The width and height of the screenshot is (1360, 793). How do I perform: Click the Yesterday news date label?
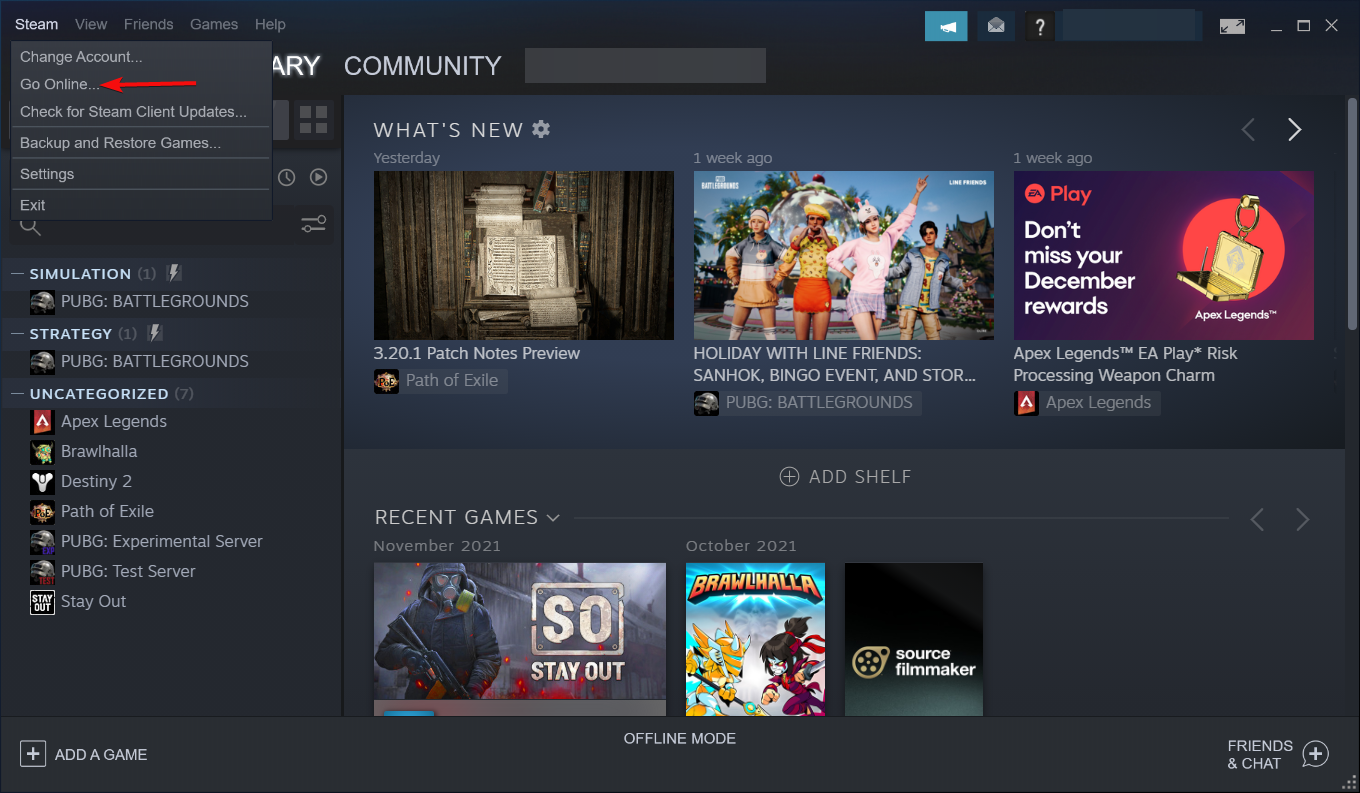[x=407, y=158]
